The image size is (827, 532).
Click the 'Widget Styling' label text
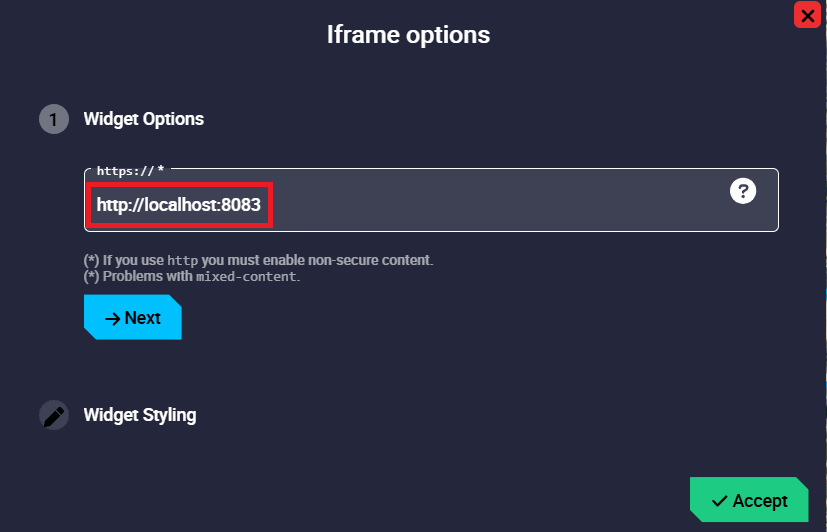[x=140, y=415]
